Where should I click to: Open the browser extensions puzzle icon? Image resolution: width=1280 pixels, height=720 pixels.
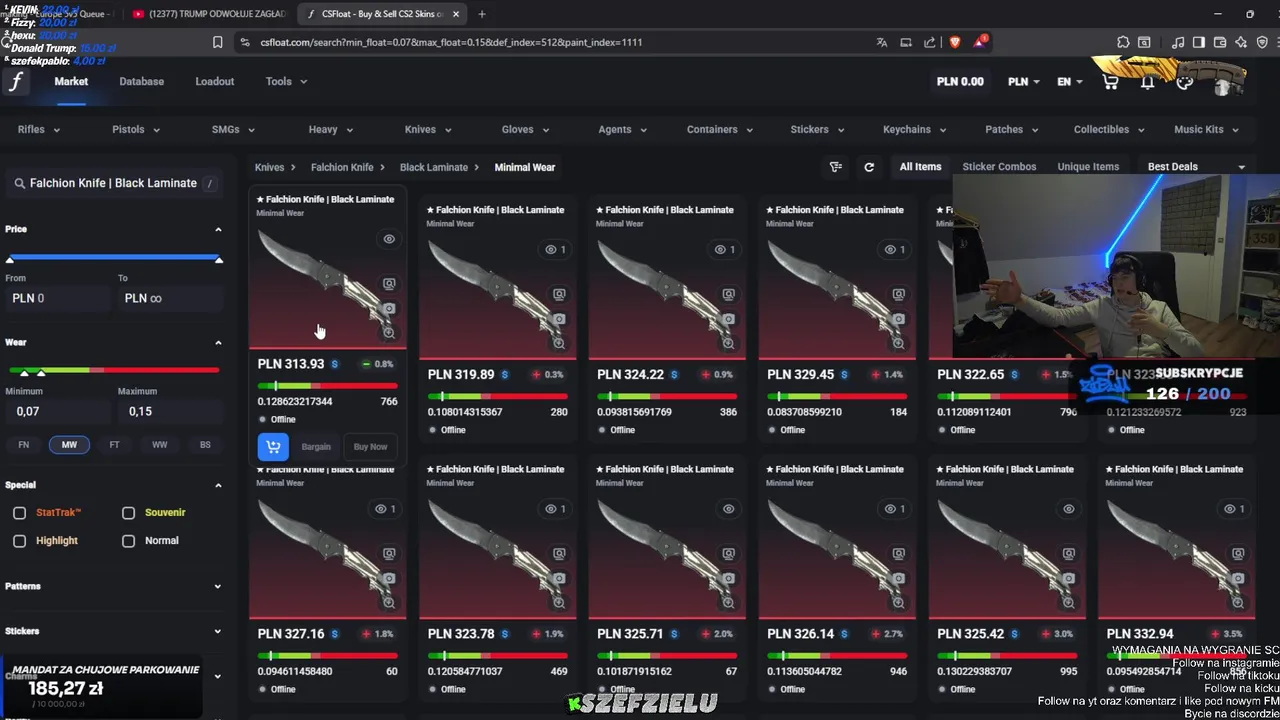point(1123,42)
